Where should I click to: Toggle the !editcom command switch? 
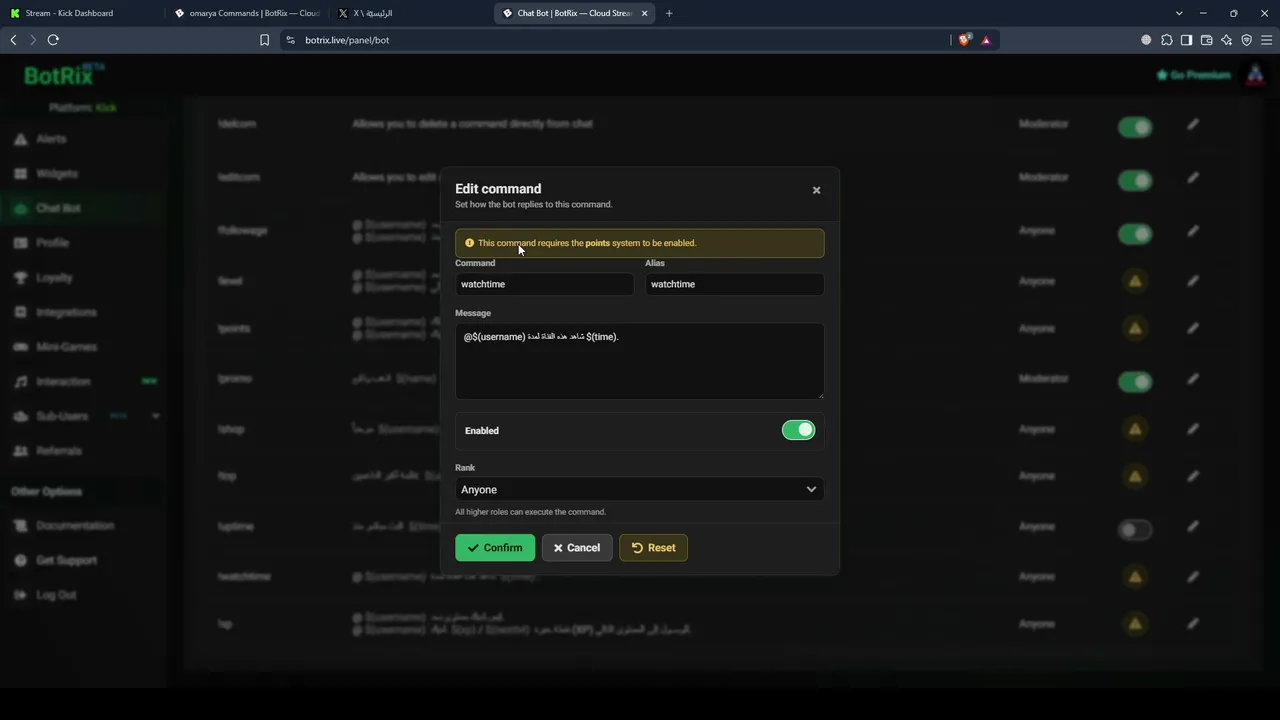[1135, 180]
